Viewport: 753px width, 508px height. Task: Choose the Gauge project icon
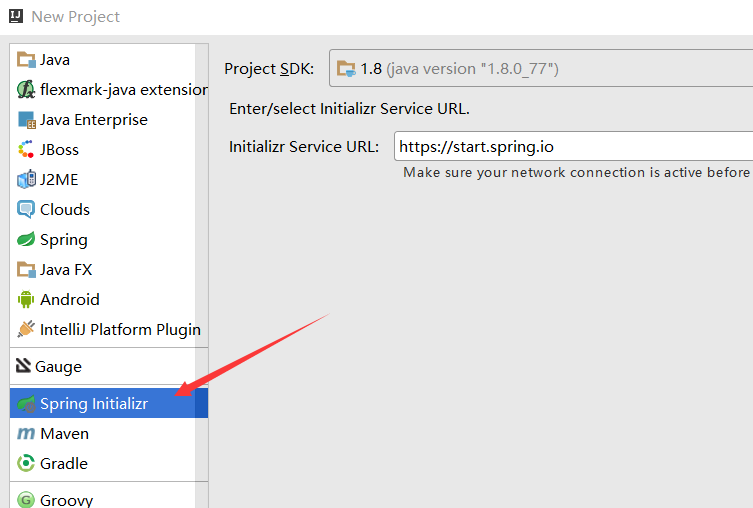(x=23, y=366)
